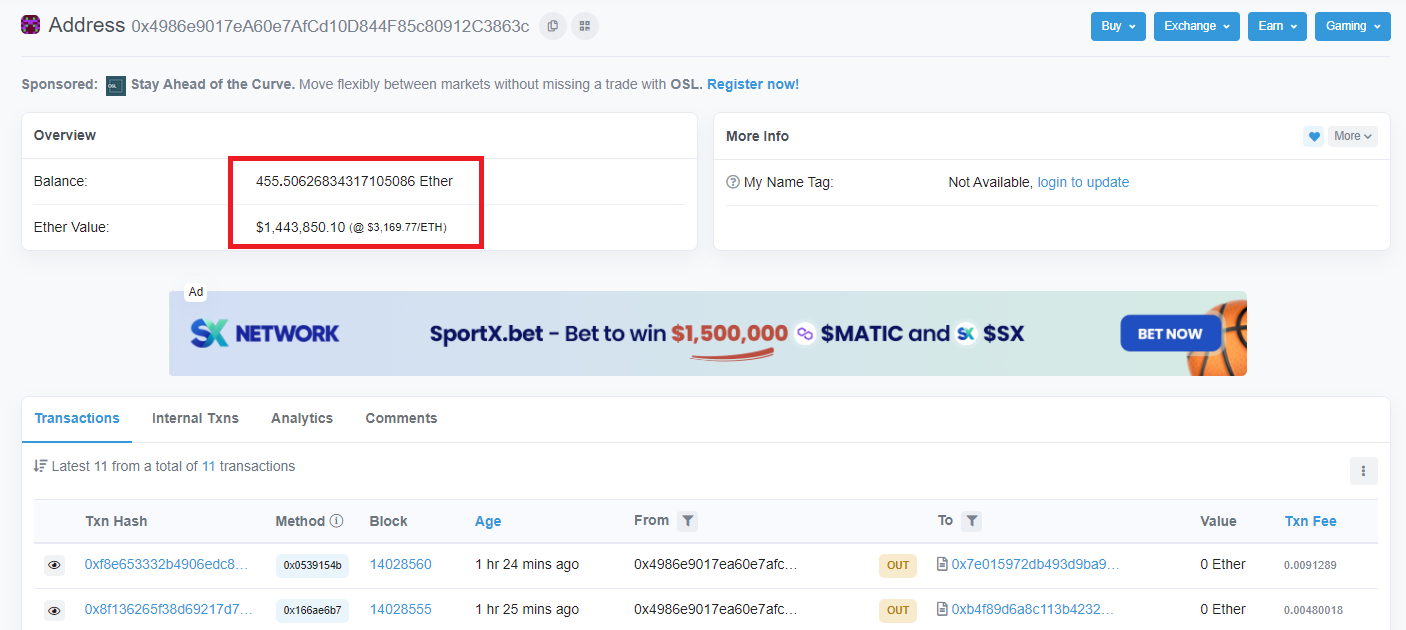Image resolution: width=1406 pixels, height=630 pixels.
Task: Click OUT badge in block 14028555 row
Action: pos(898,610)
